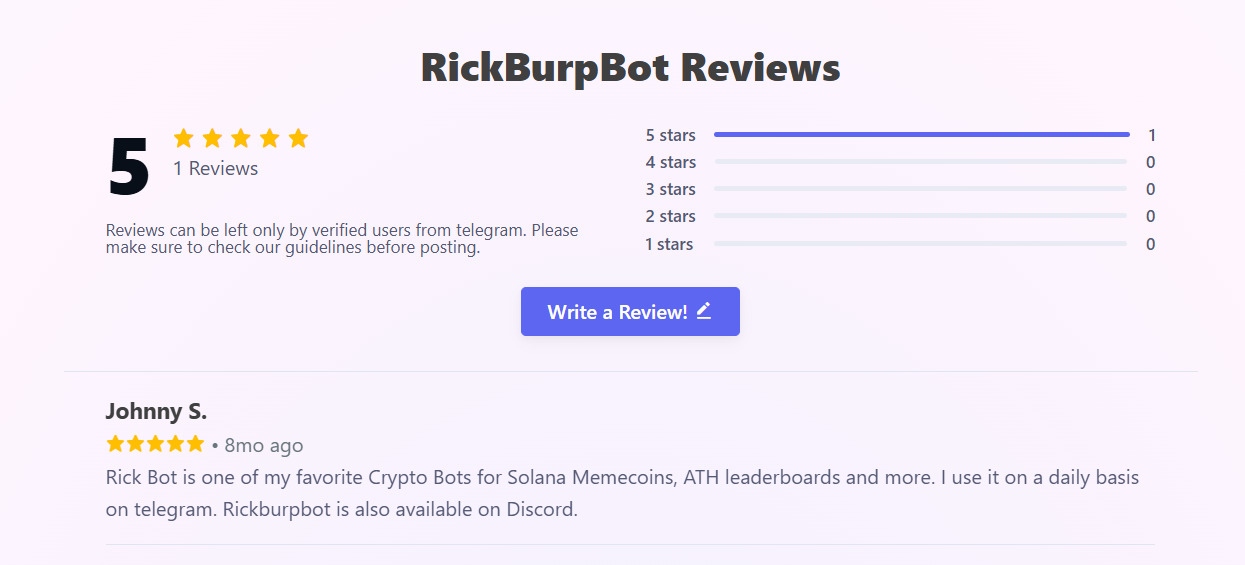This screenshot has height=565, width=1245.
Task: Click fifth star in overall rating
Action: [298, 138]
